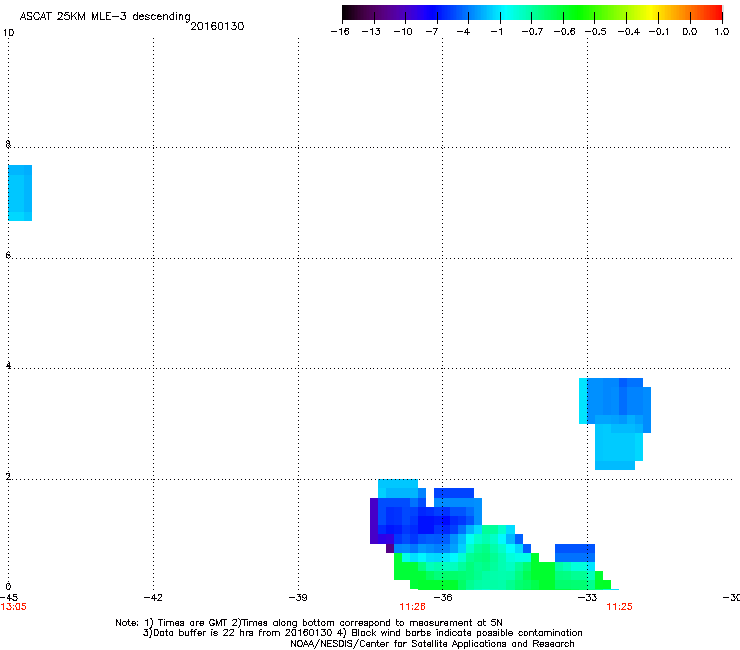Image resolution: width=740 pixels, height=650 pixels.
Task: Click the '-7' colorbar label
Action: [432, 32]
